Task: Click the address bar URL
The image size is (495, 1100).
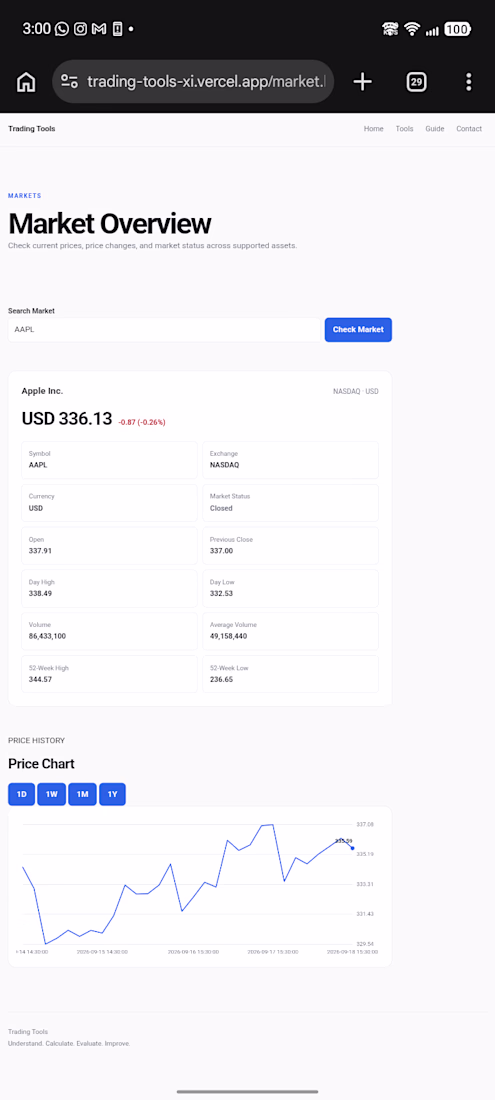Action: click(206, 82)
